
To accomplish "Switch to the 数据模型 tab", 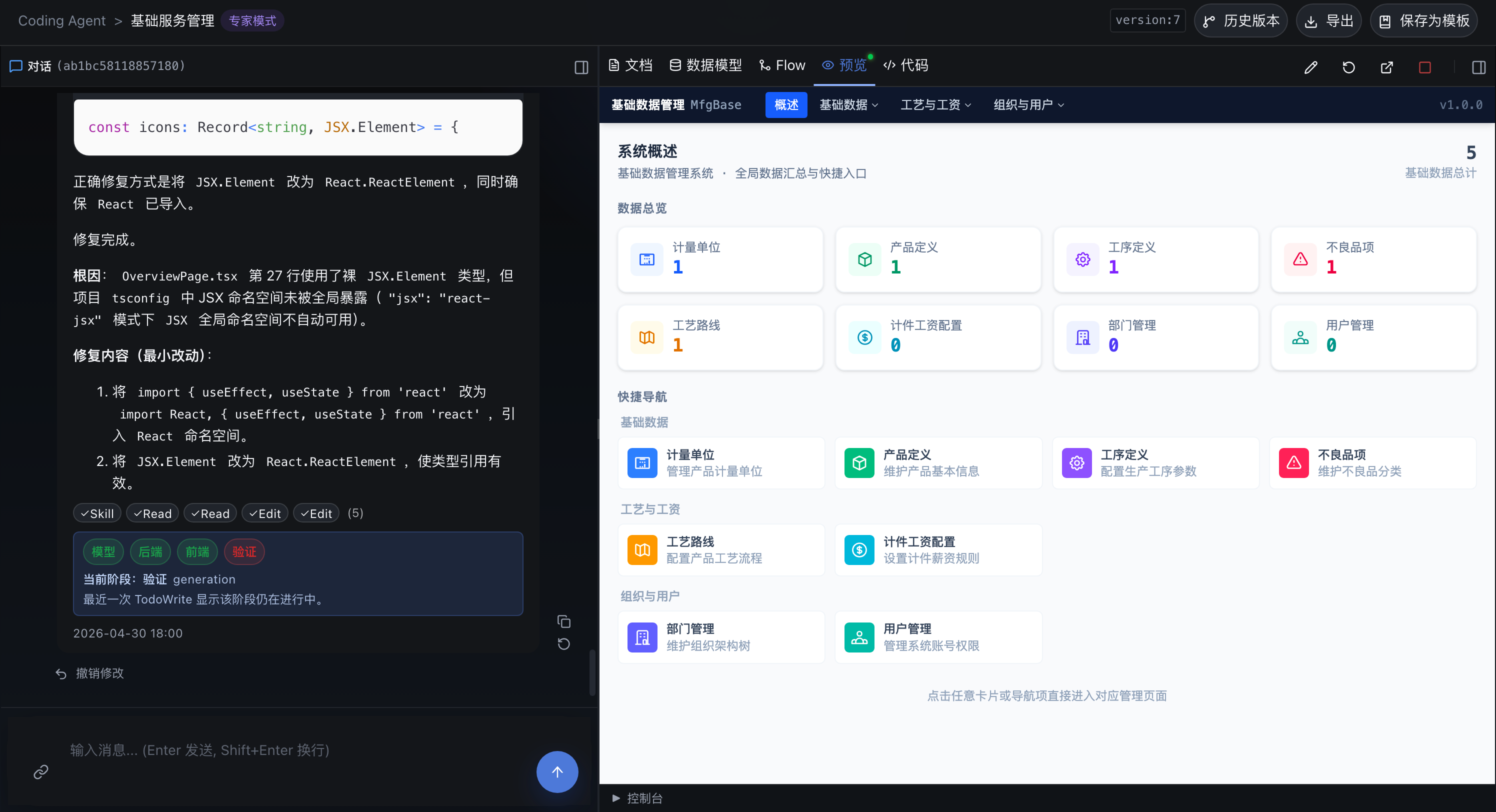I will (705, 65).
